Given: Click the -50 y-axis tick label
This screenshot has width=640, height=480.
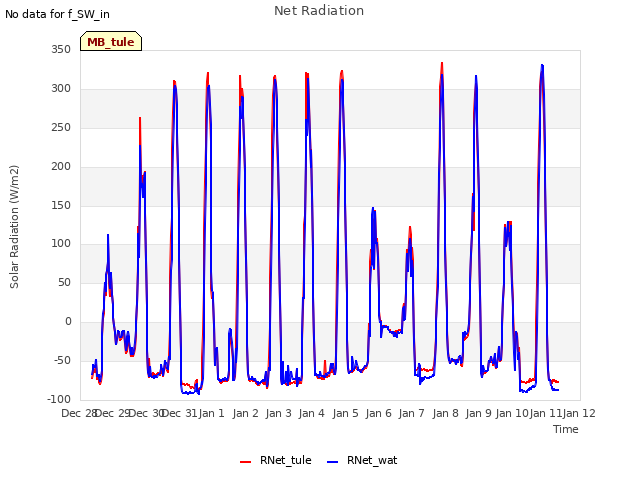Looking at the screenshot, I should click(62, 360).
